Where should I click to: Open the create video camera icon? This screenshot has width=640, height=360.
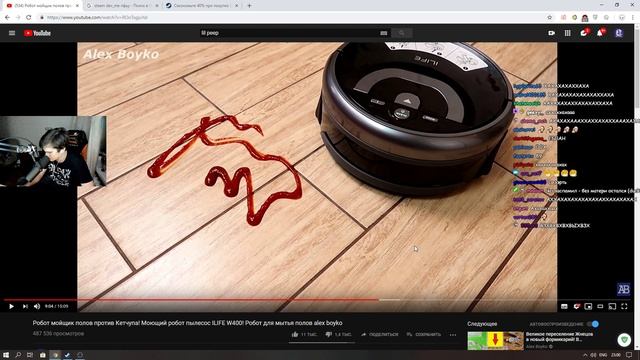(x=551, y=33)
